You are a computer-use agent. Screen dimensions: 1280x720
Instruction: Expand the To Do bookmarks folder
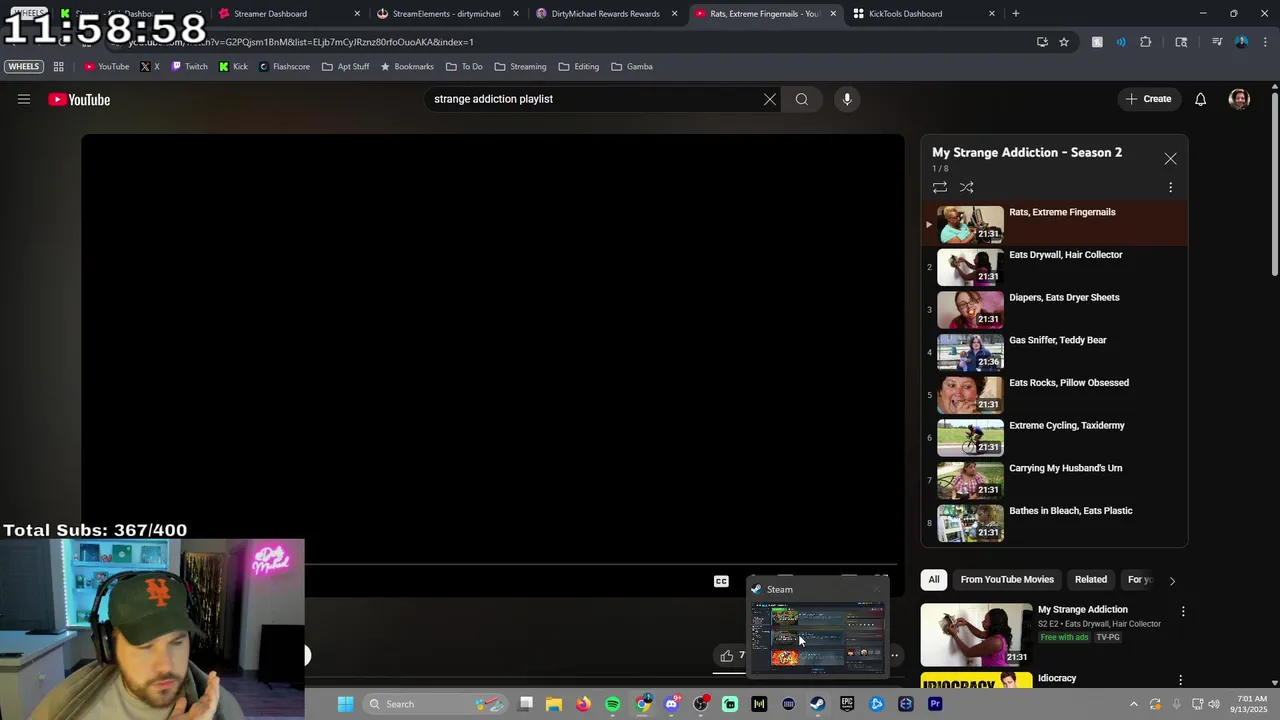(x=465, y=67)
